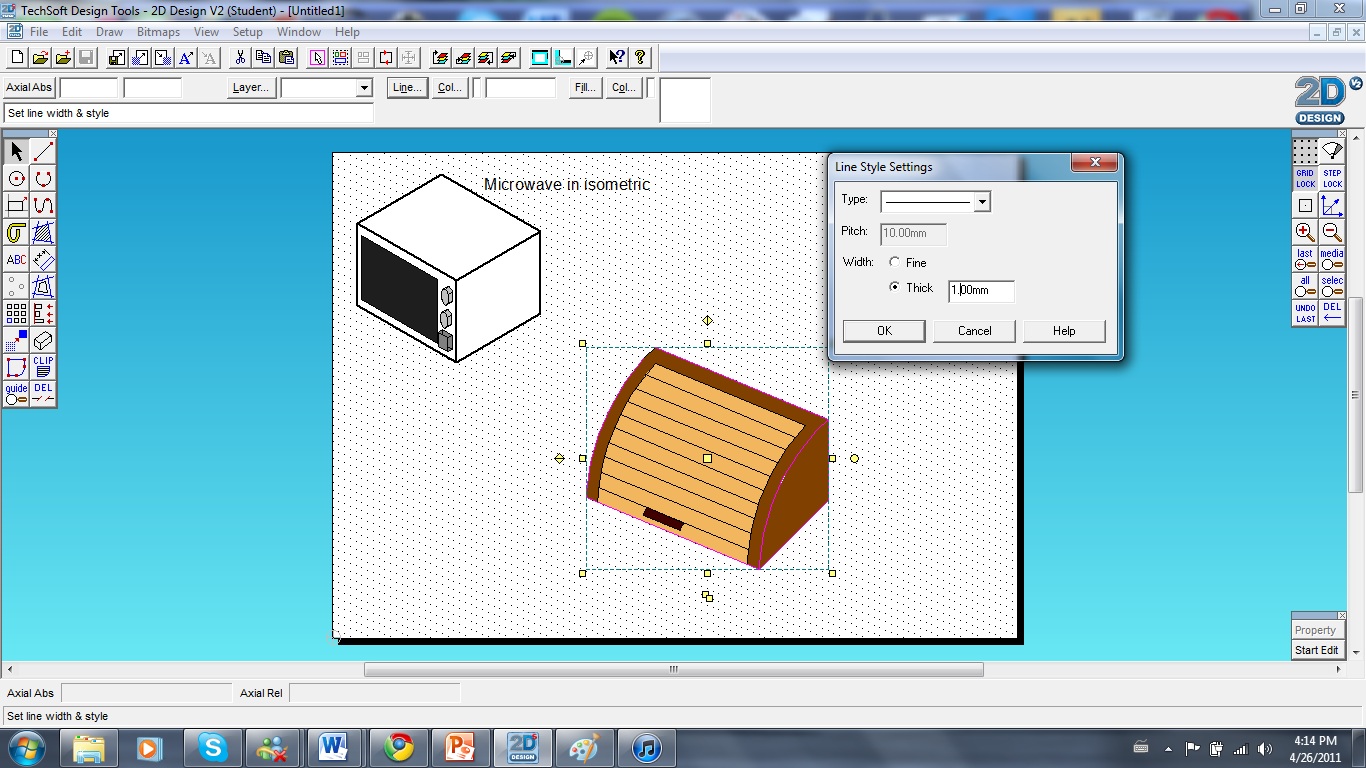Select the Circle tool
Viewport: 1366px width, 768px height.
pos(15,178)
